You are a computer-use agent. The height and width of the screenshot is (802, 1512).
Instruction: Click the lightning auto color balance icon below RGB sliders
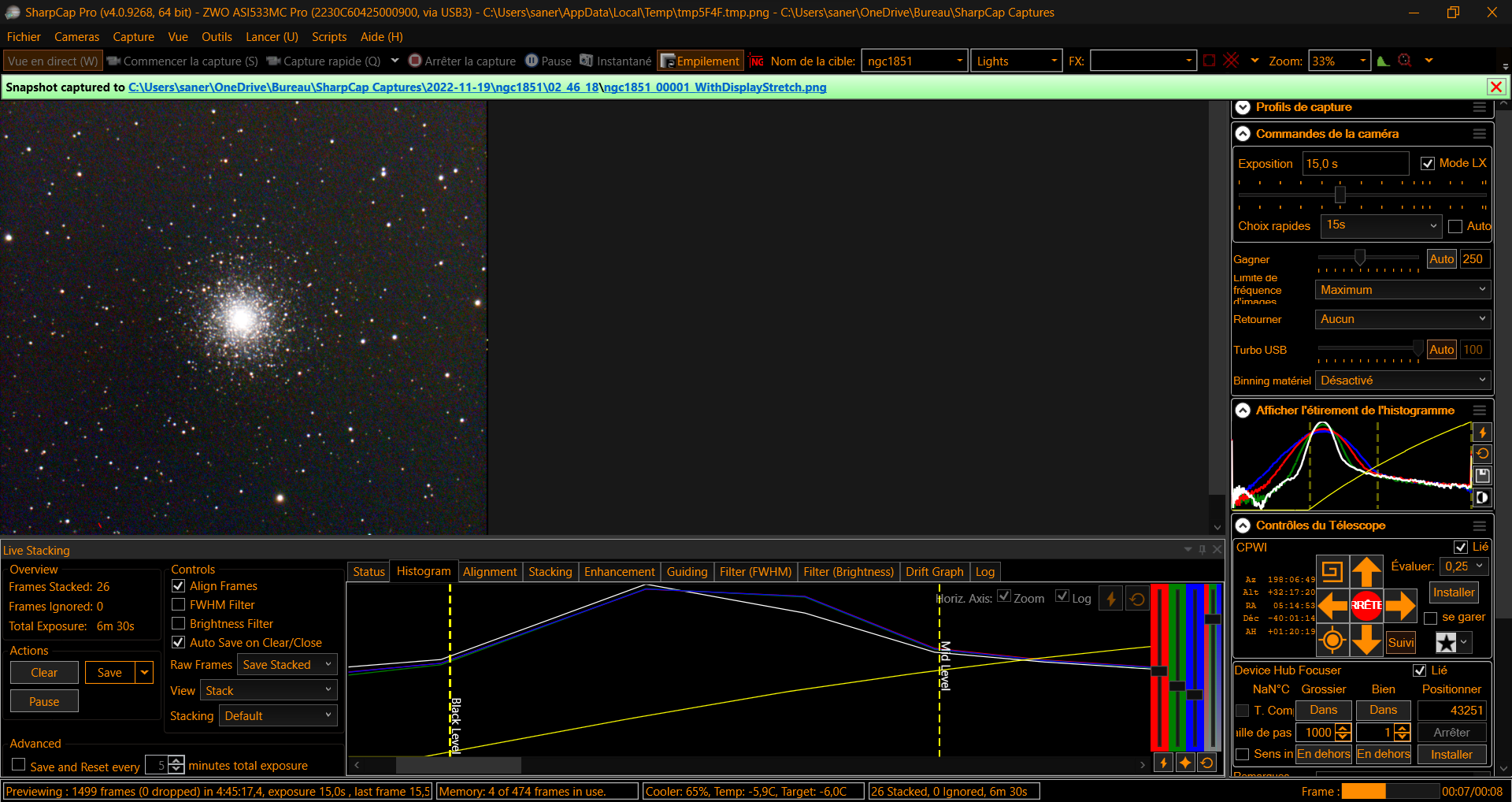[x=1163, y=763]
